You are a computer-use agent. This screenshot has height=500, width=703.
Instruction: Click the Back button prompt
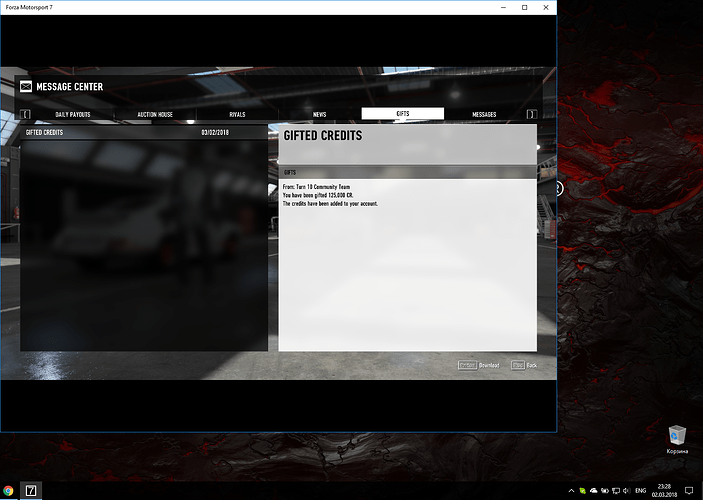point(524,365)
